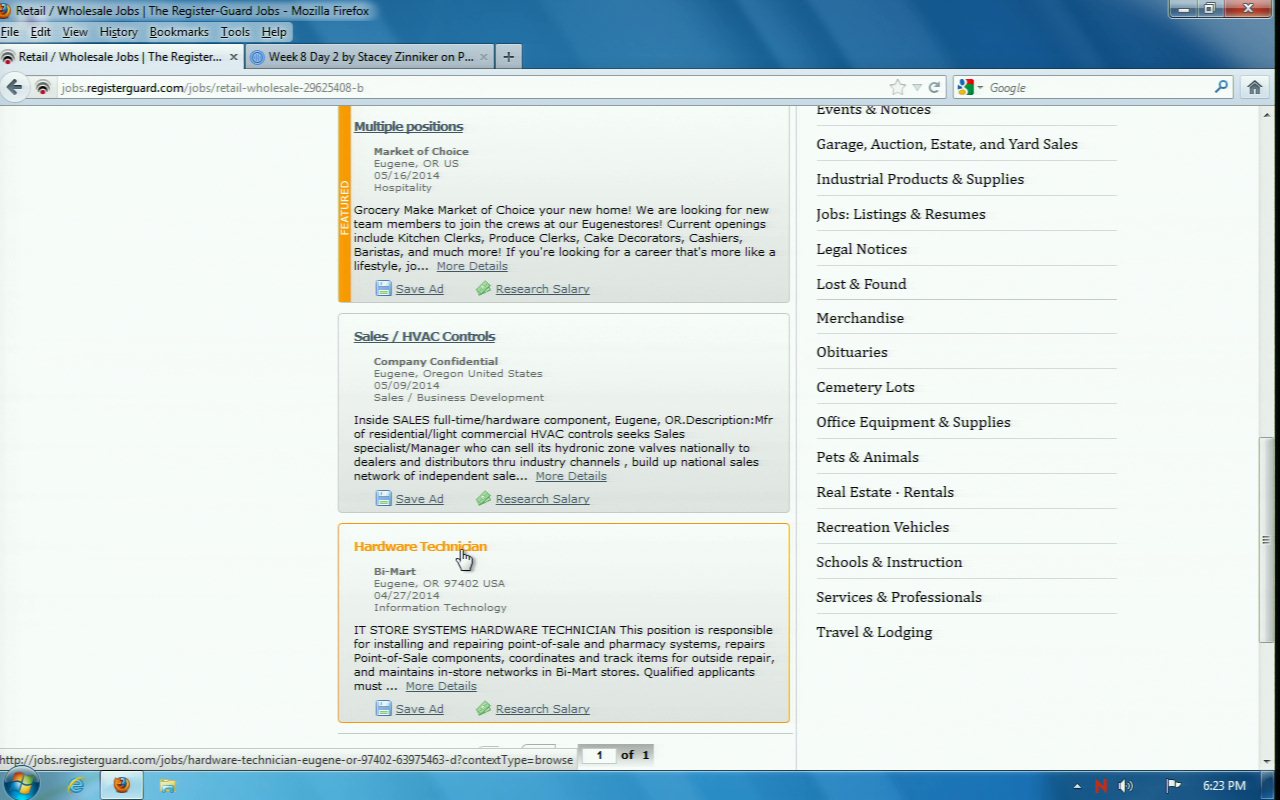The height and width of the screenshot is (800, 1280).
Task: Open the new tab plus button
Action: pyautogui.click(x=508, y=57)
